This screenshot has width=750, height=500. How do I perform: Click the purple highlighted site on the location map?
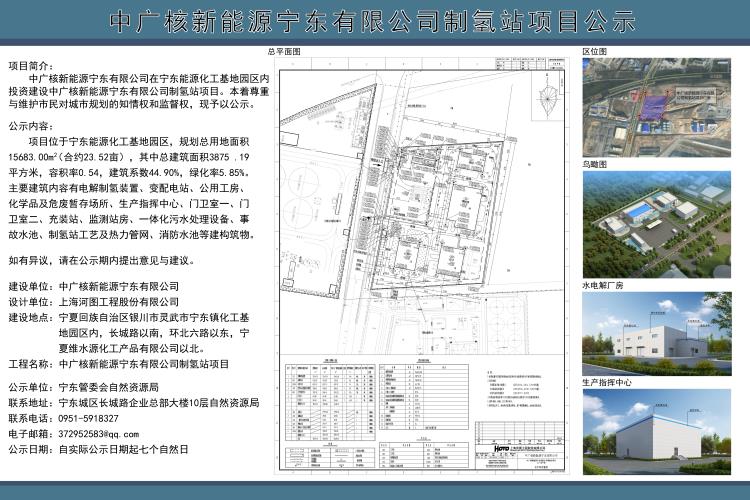coord(652,107)
